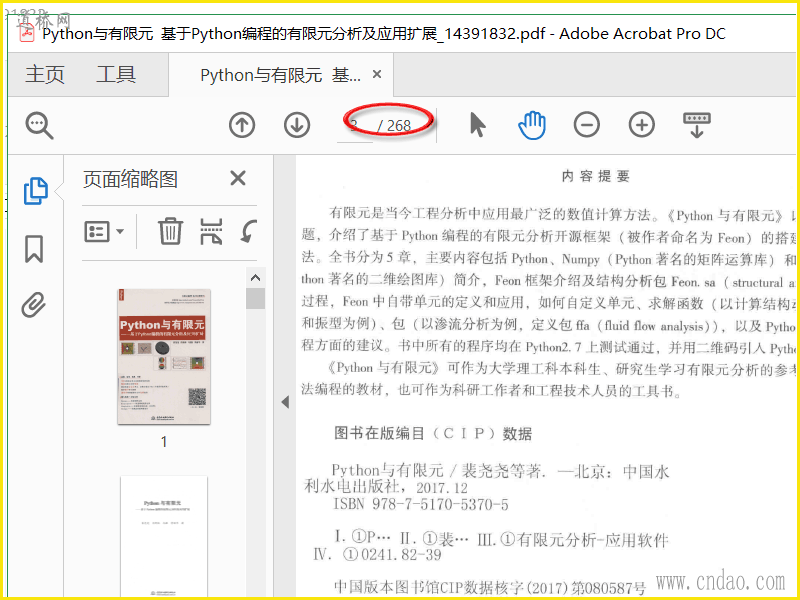Click the thumbnail panel scrollbar handle
Image resolution: width=800 pixels, height=600 pixels.
(x=255, y=298)
